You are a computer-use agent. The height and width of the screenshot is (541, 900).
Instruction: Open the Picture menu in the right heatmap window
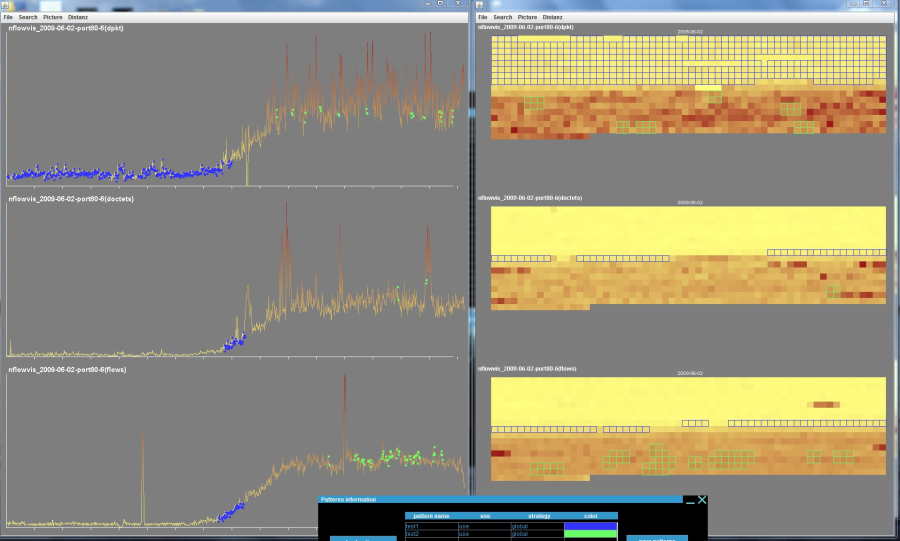[527, 17]
